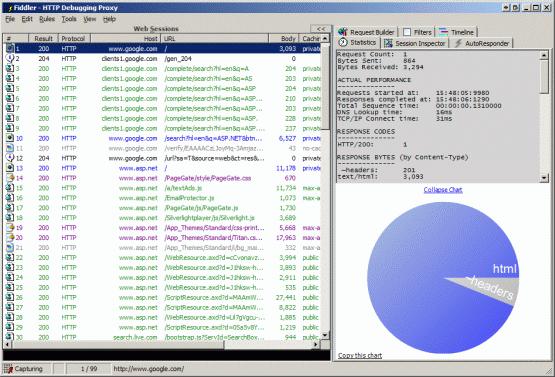Sort sessions by Body column
The height and width of the screenshot is (377, 555).
pyautogui.click(x=284, y=38)
